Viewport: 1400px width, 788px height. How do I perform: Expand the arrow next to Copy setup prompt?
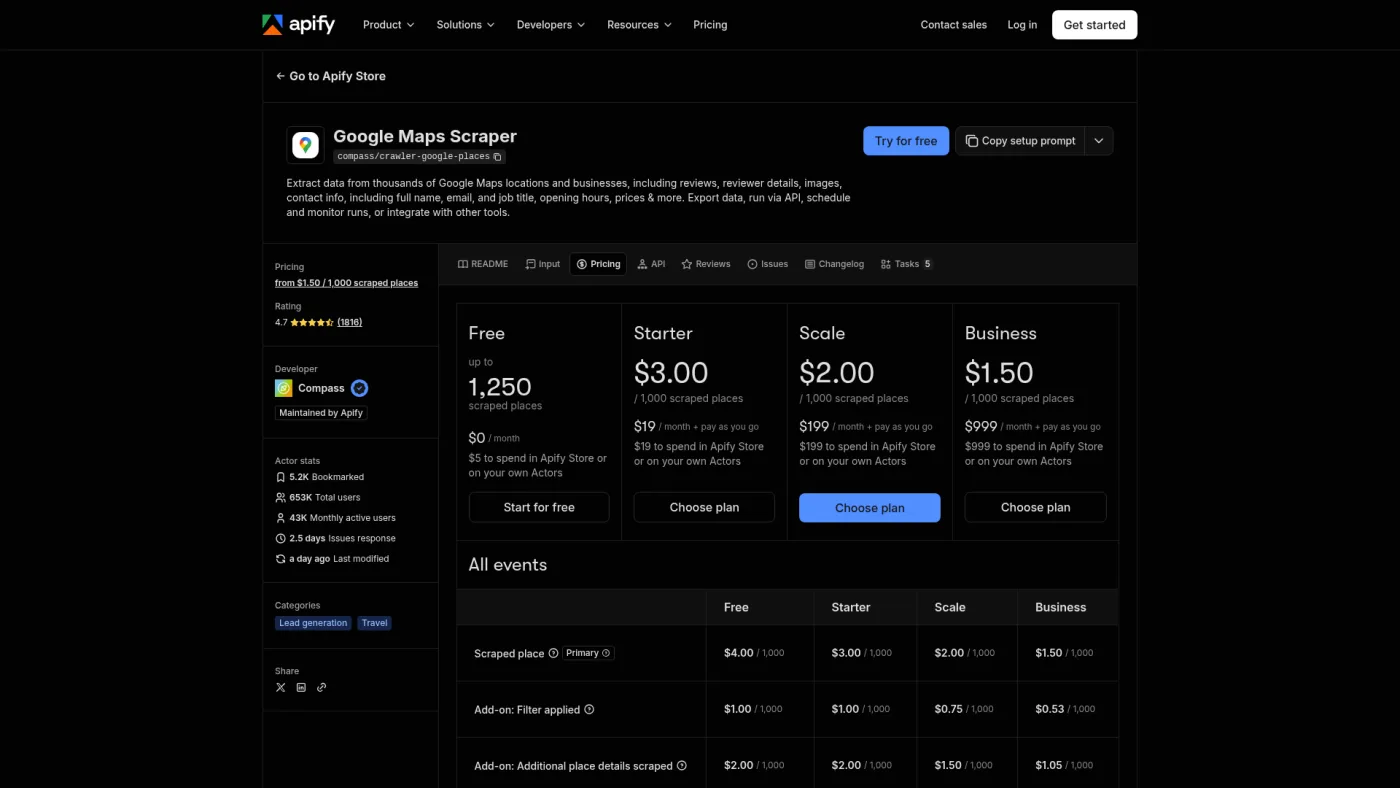coord(1099,141)
